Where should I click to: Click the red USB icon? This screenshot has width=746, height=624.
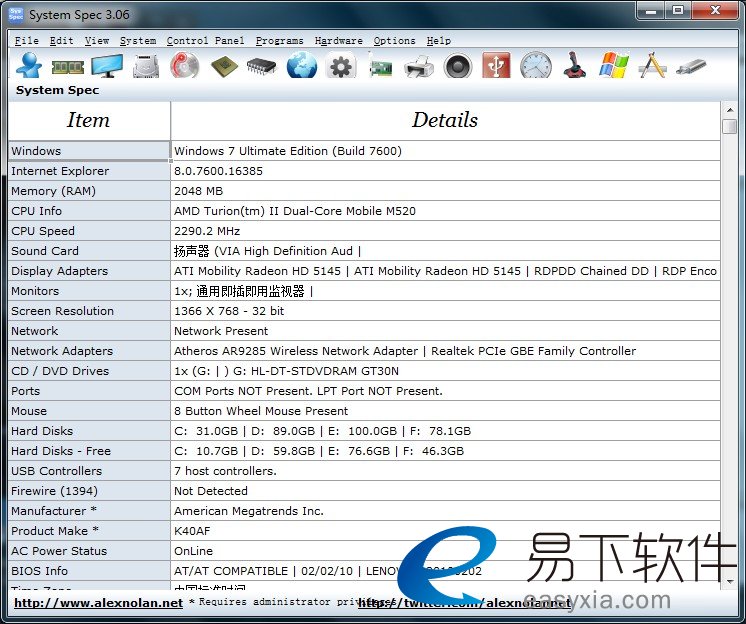pos(496,65)
